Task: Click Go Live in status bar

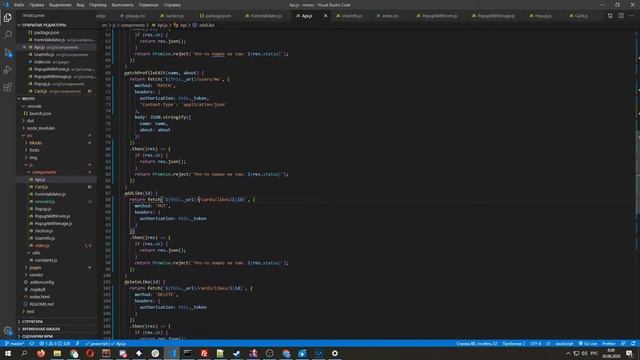Action: pyautogui.click(x=588, y=344)
